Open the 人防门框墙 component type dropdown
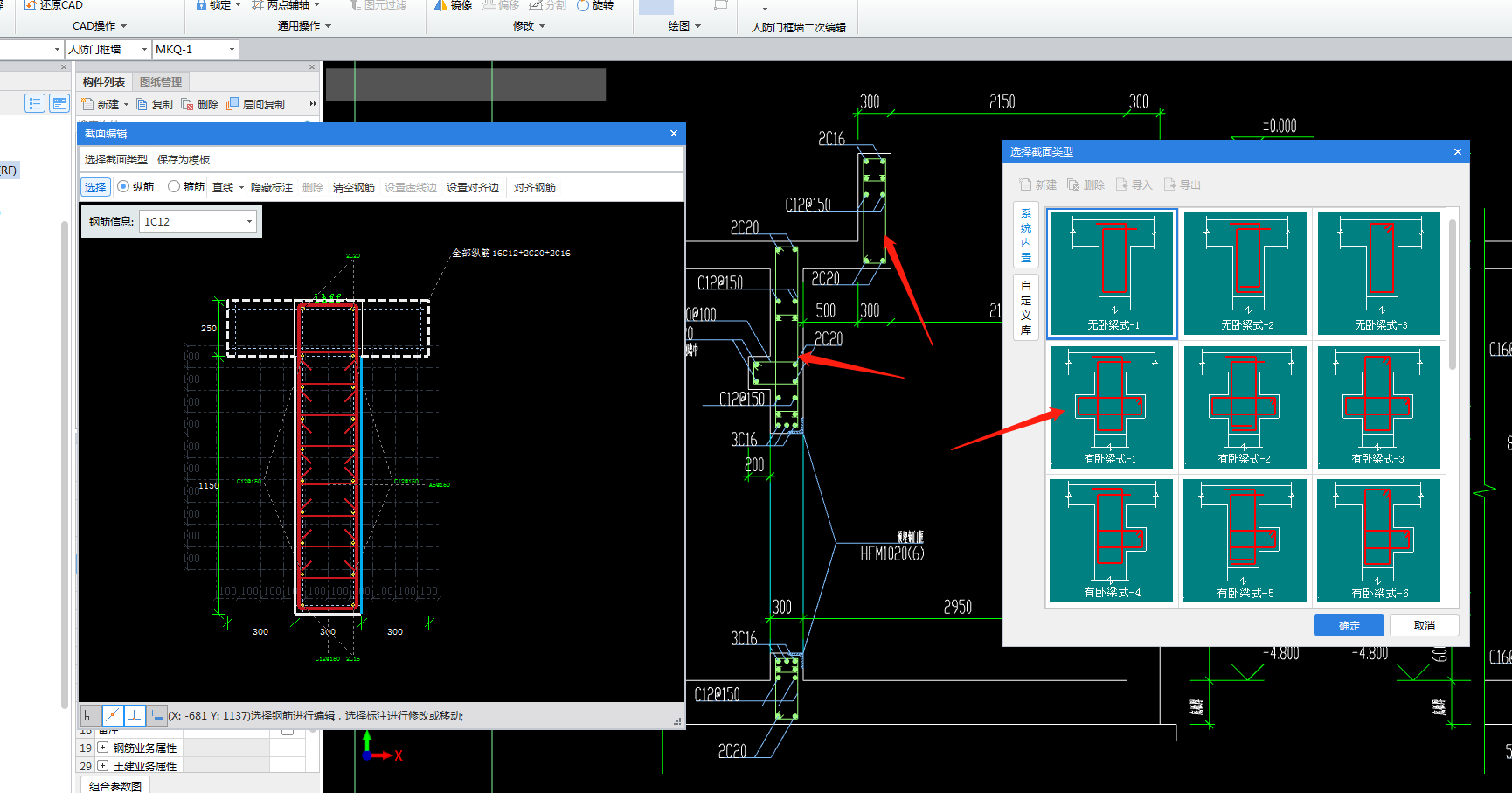 click(x=144, y=50)
